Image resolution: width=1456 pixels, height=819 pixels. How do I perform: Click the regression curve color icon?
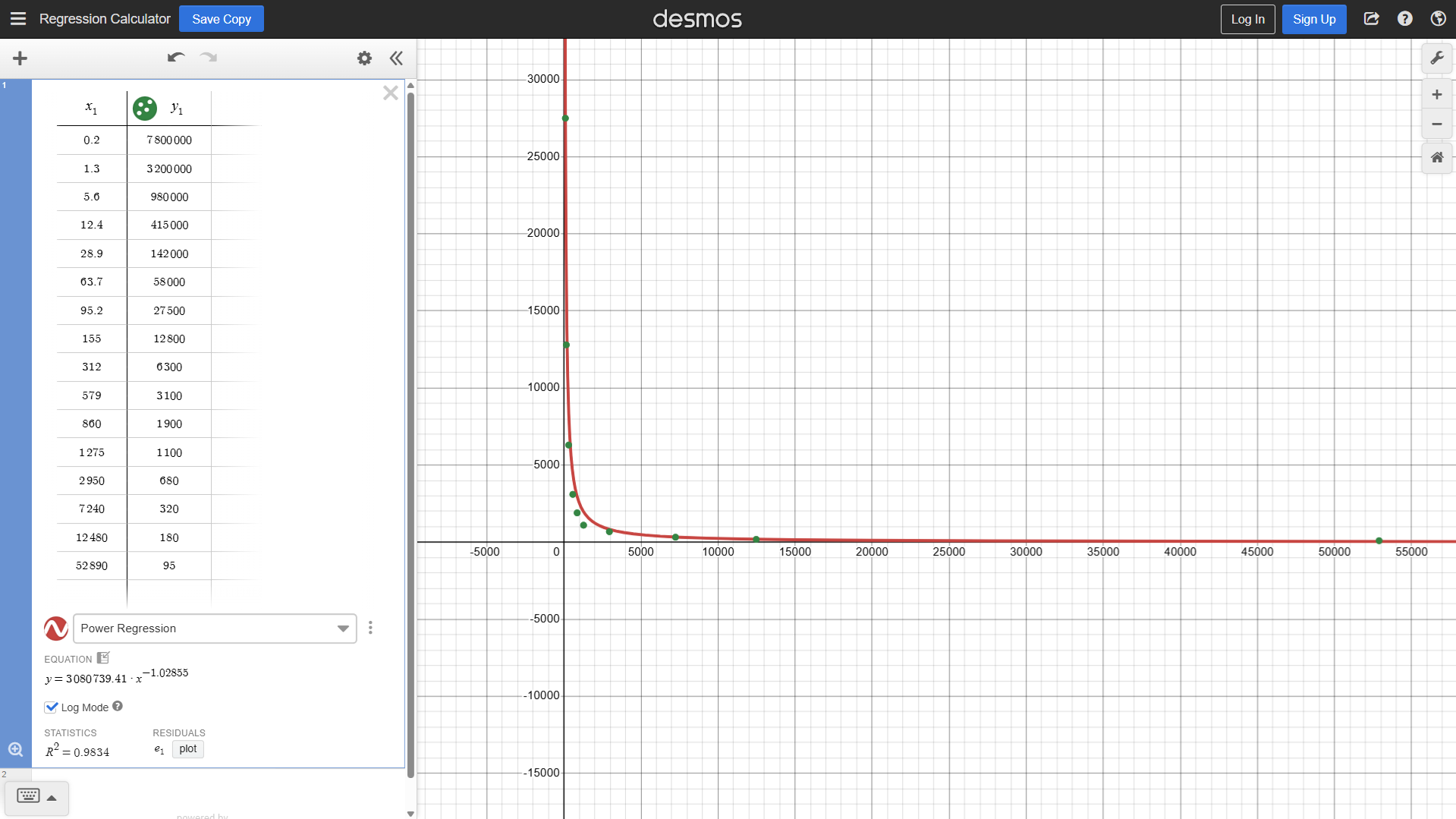tap(56, 628)
